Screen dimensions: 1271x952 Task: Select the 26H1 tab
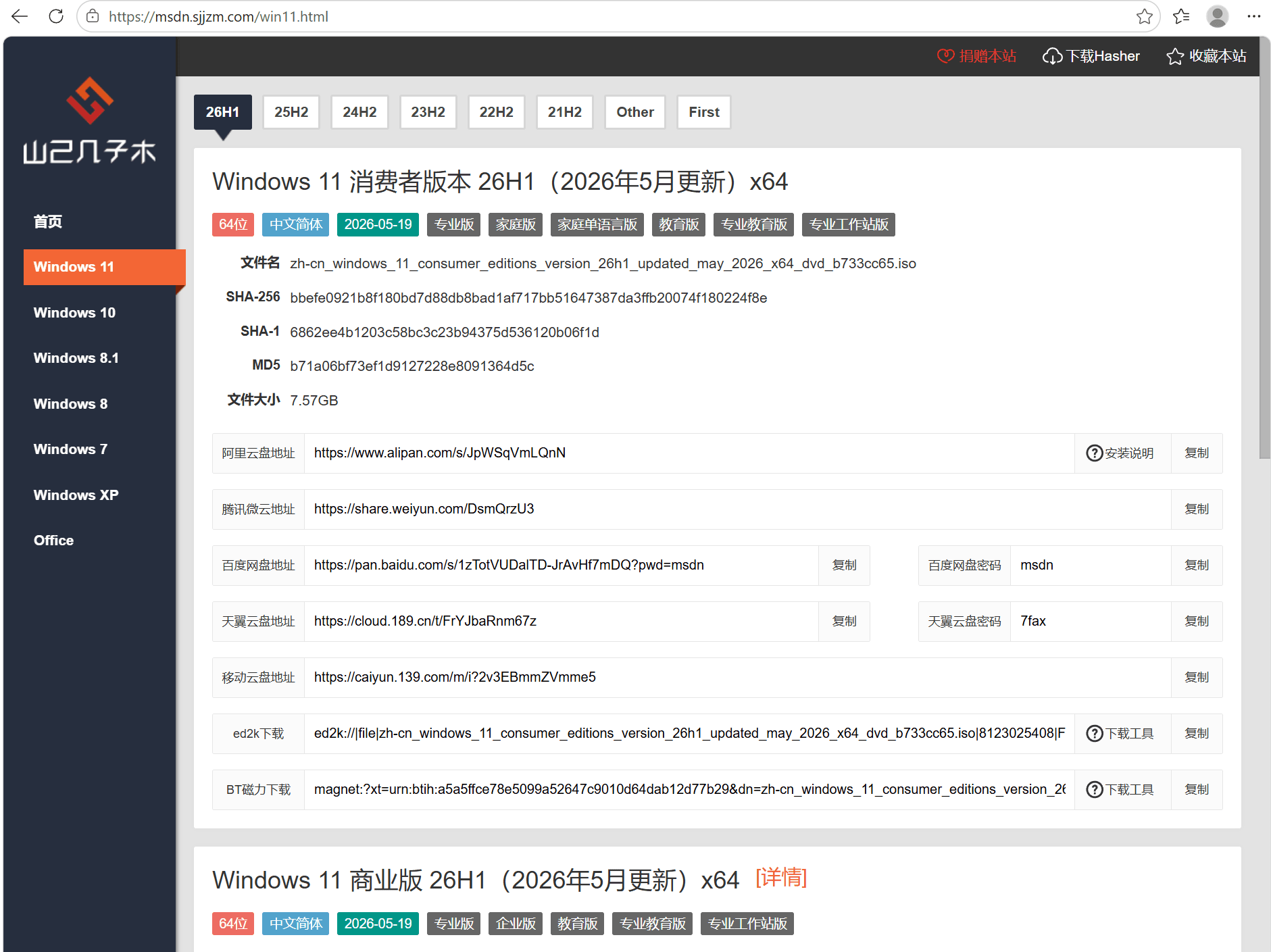(222, 112)
